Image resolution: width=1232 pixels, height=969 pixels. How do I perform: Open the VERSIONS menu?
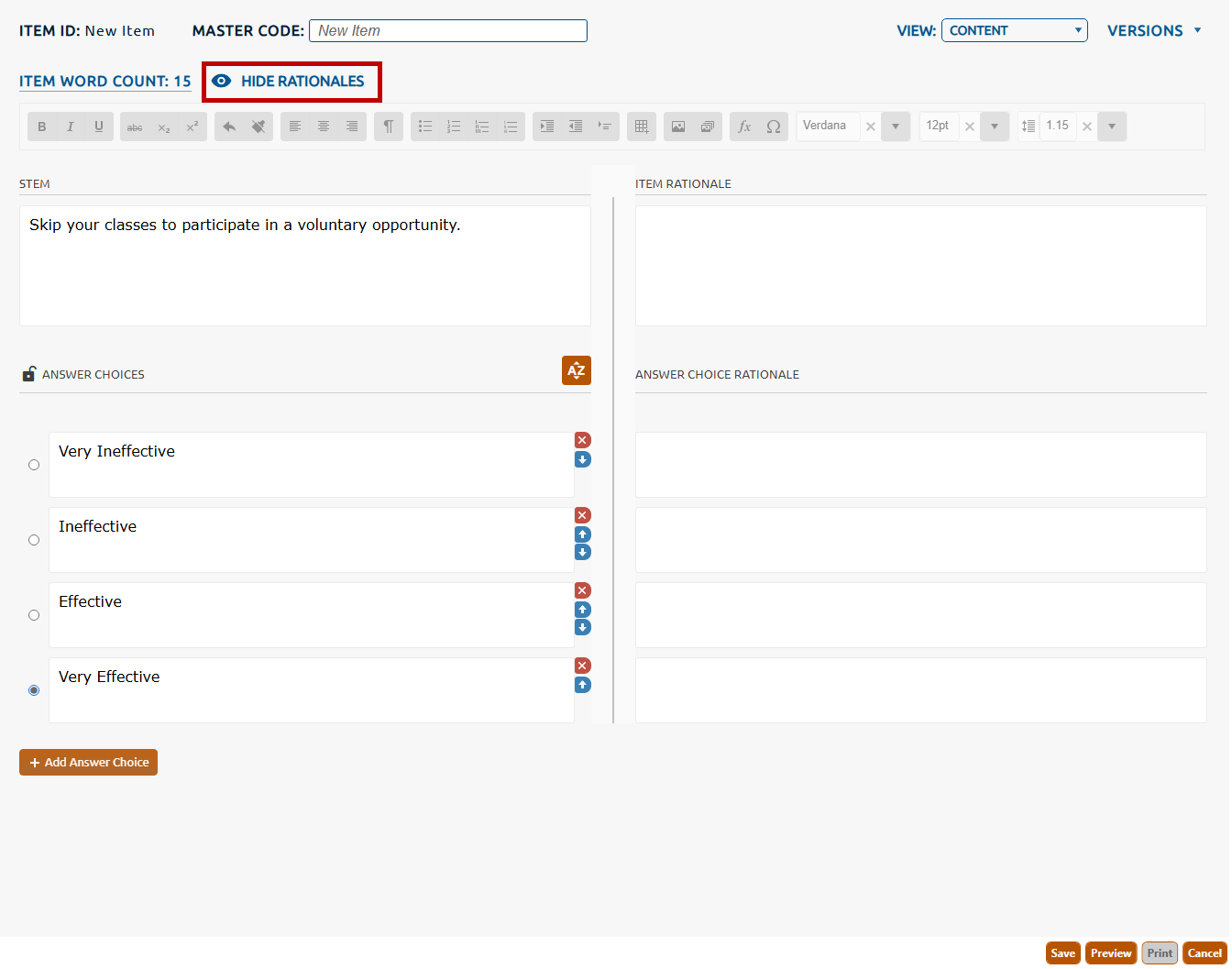tap(1153, 30)
